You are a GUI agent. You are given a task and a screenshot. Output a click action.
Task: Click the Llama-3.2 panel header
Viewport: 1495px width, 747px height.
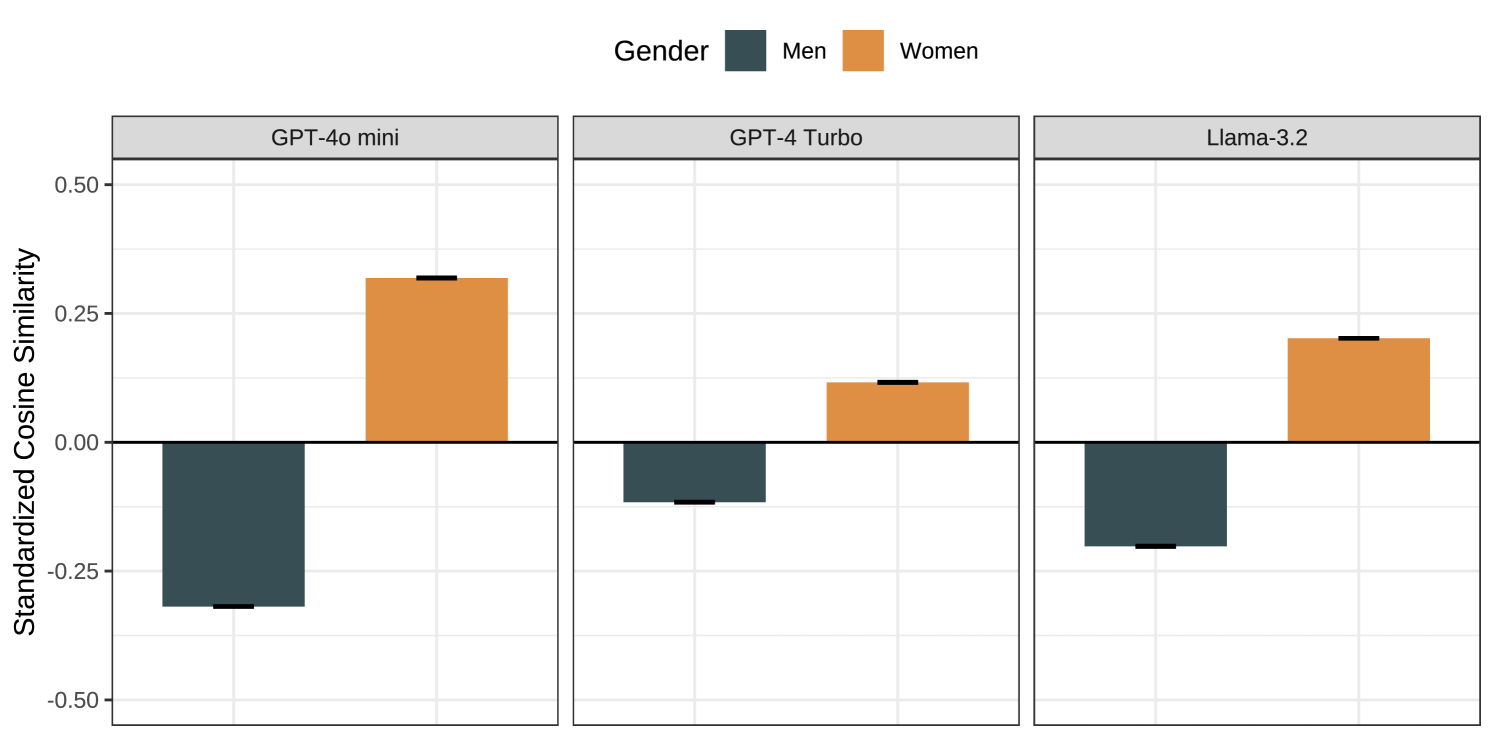coord(1256,138)
